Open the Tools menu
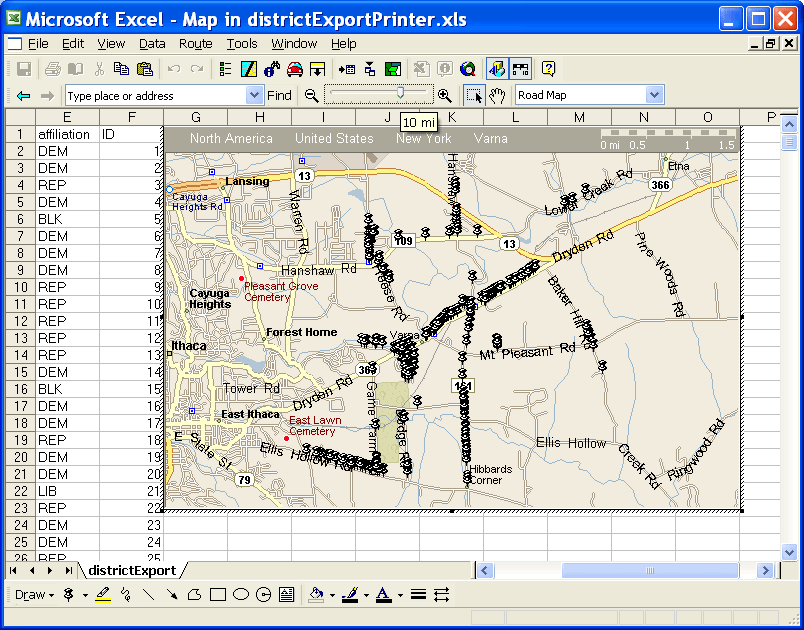 242,44
